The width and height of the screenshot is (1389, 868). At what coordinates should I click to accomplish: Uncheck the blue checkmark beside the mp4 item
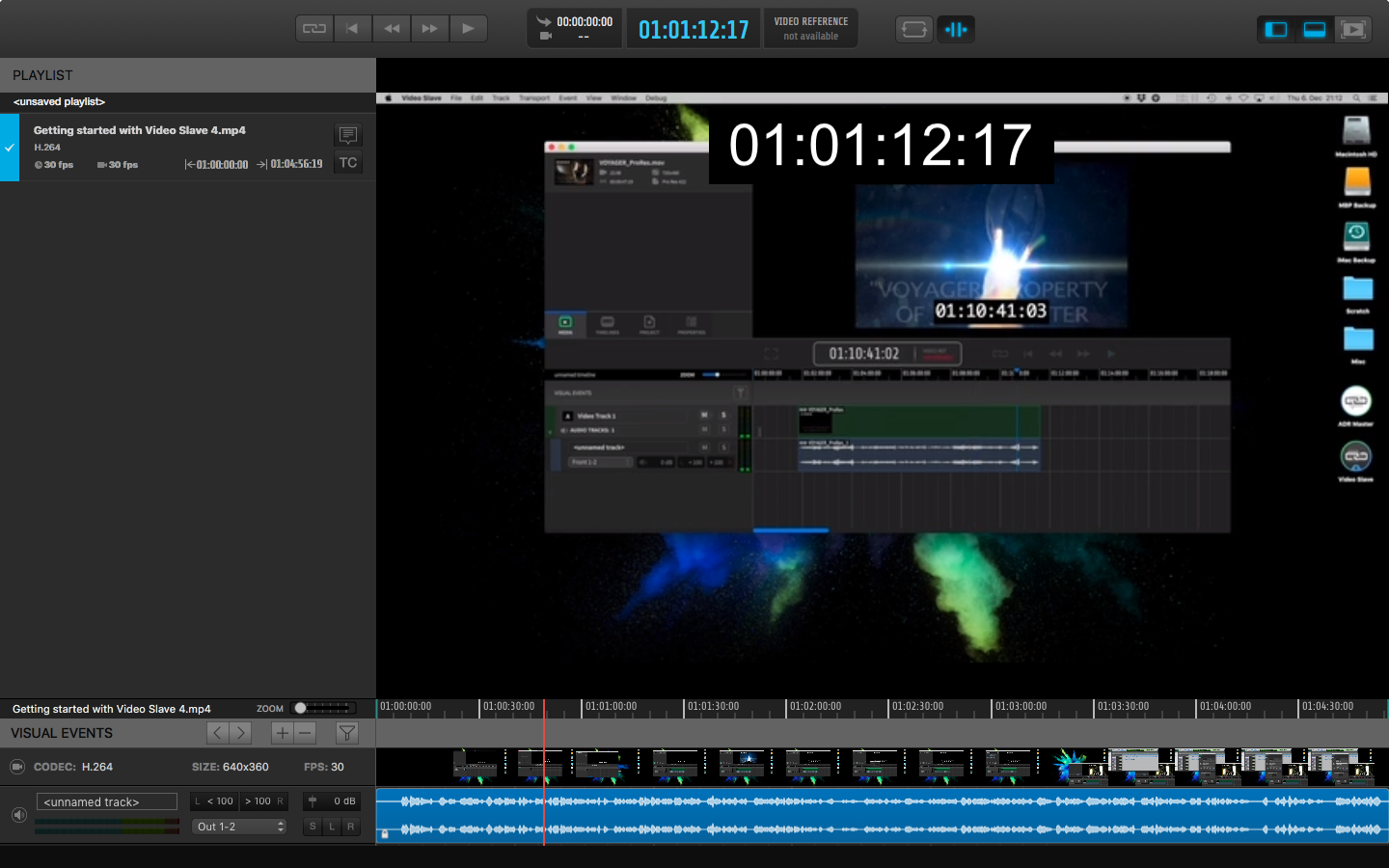click(x=9, y=148)
